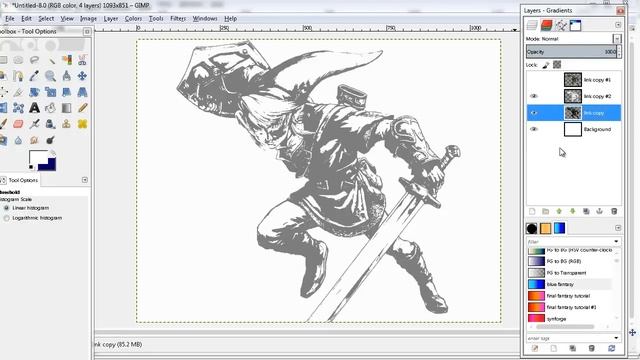Select the Smudge tool
Viewport: 640px width, 360px height.
click(34, 140)
